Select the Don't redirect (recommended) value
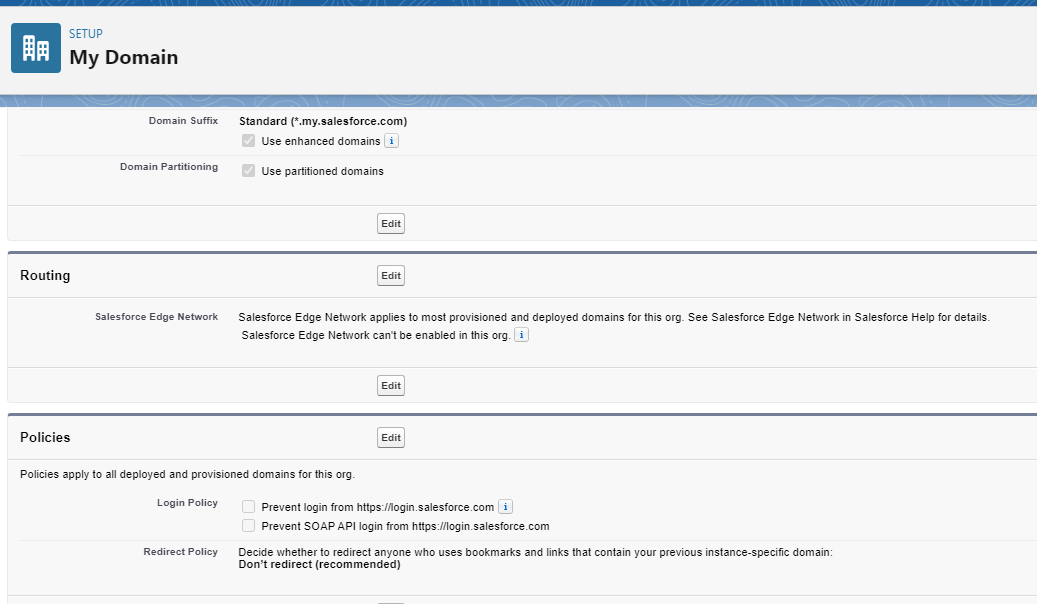 coord(319,564)
